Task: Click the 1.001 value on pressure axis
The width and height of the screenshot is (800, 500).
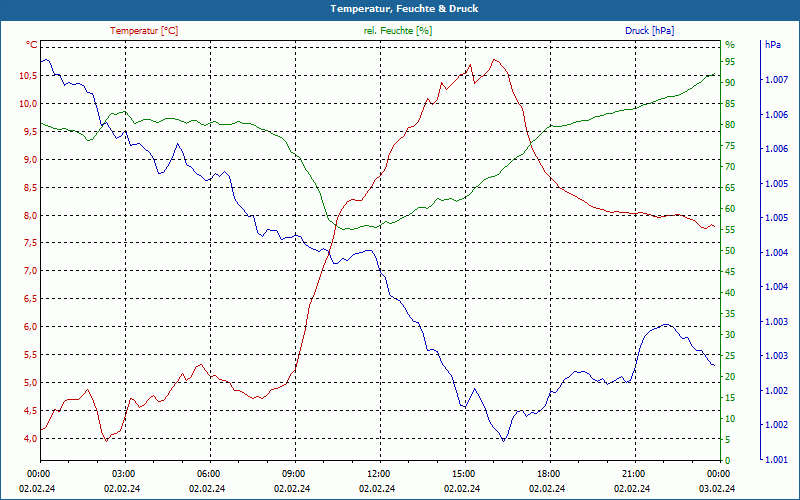Action: pyautogui.click(x=776, y=460)
